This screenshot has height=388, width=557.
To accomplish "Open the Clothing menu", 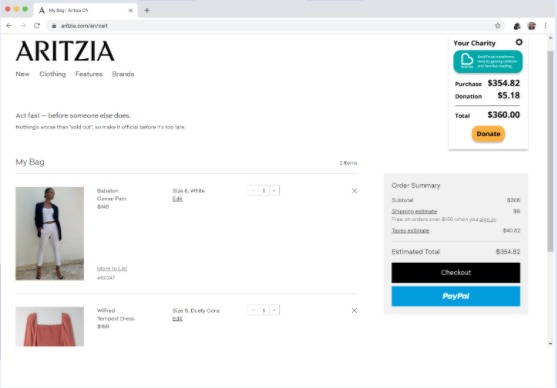I will pyautogui.click(x=53, y=74).
